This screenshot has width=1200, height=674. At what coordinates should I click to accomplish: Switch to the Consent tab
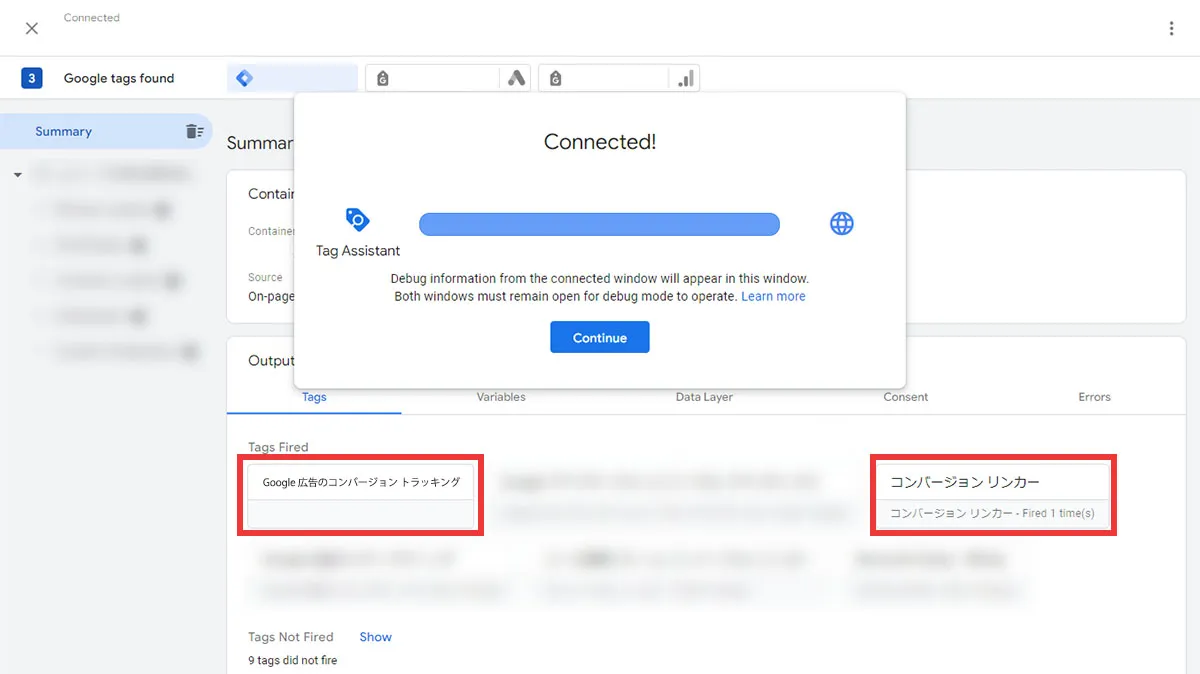[x=905, y=397]
